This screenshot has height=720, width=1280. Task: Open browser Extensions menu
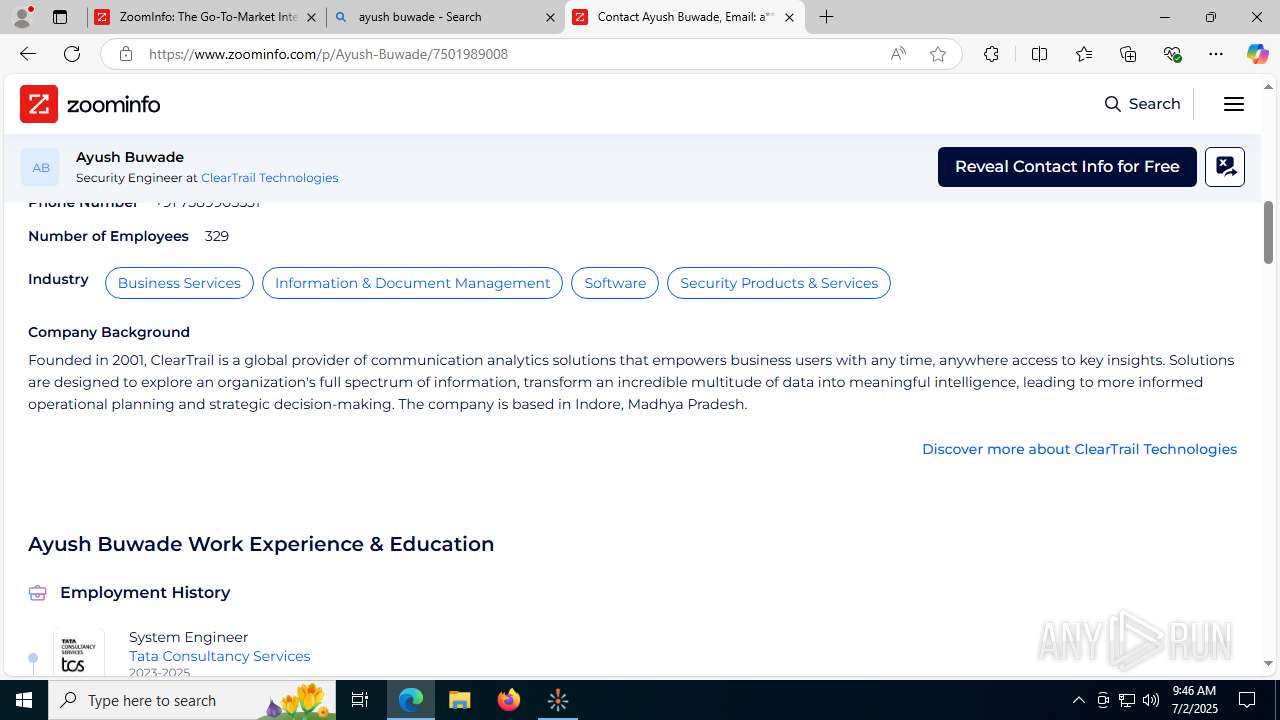(991, 54)
